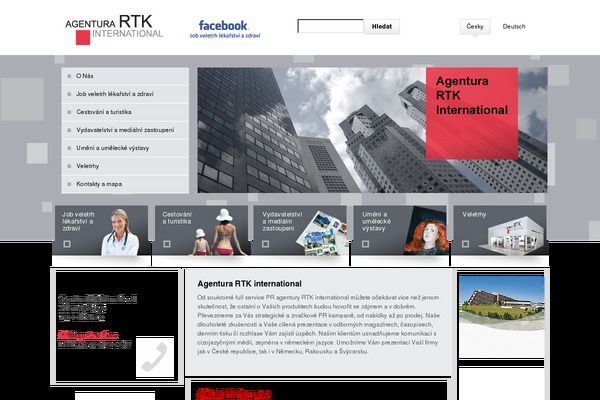Click the exhibition stand image on Veletrhy card
Screen dimensions: 600x400
(512, 236)
